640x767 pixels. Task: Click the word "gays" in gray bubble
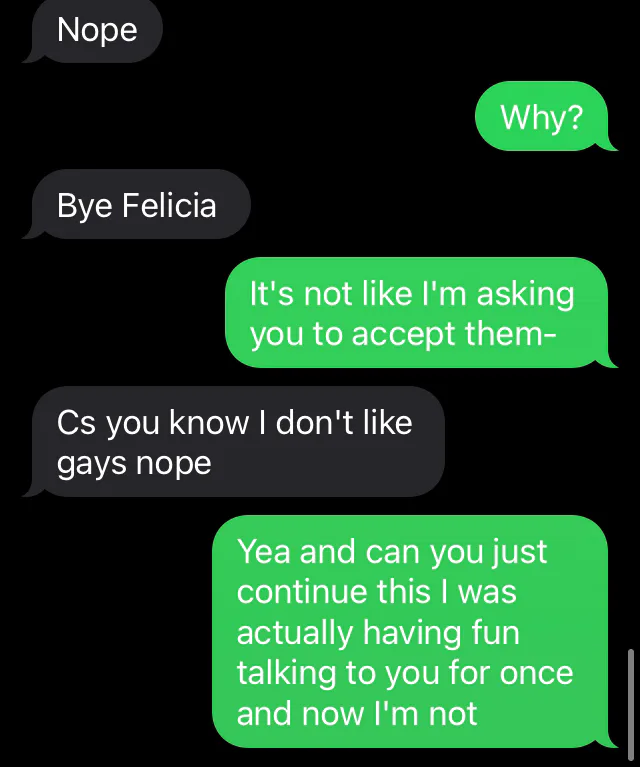point(92,464)
